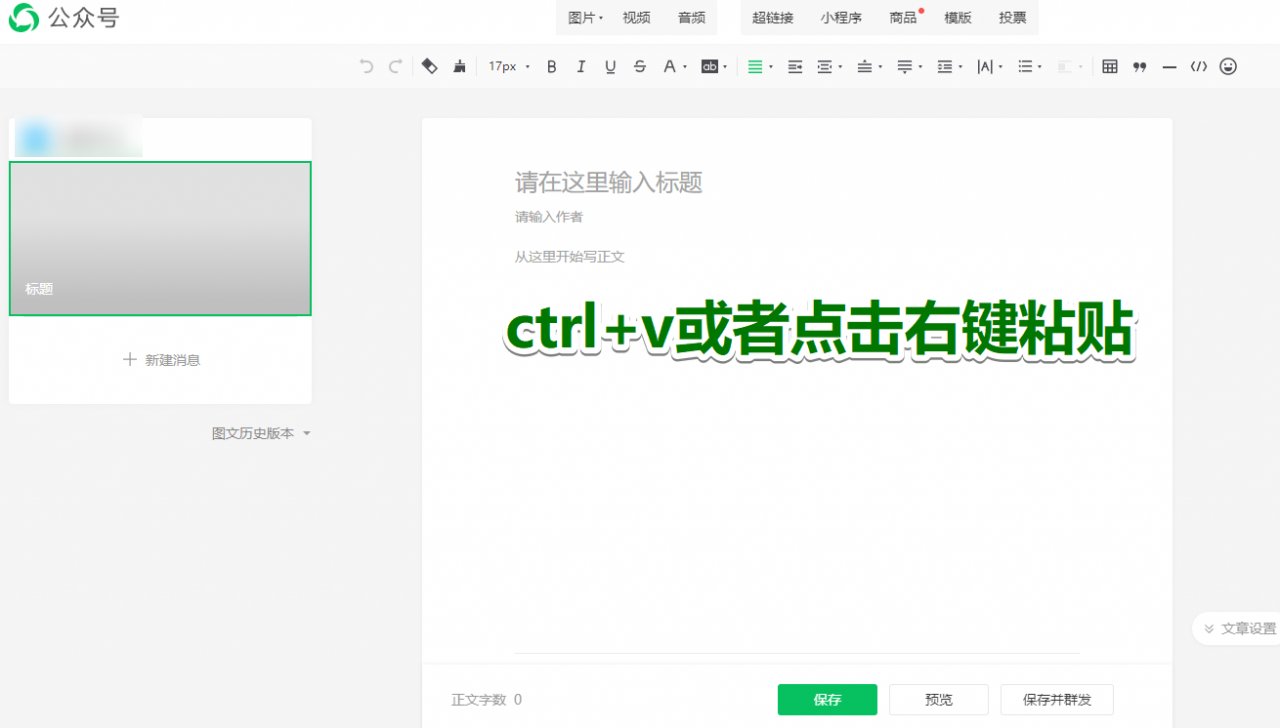Insert a table into the article
Image resolution: width=1280 pixels, height=728 pixels.
tap(1108, 66)
